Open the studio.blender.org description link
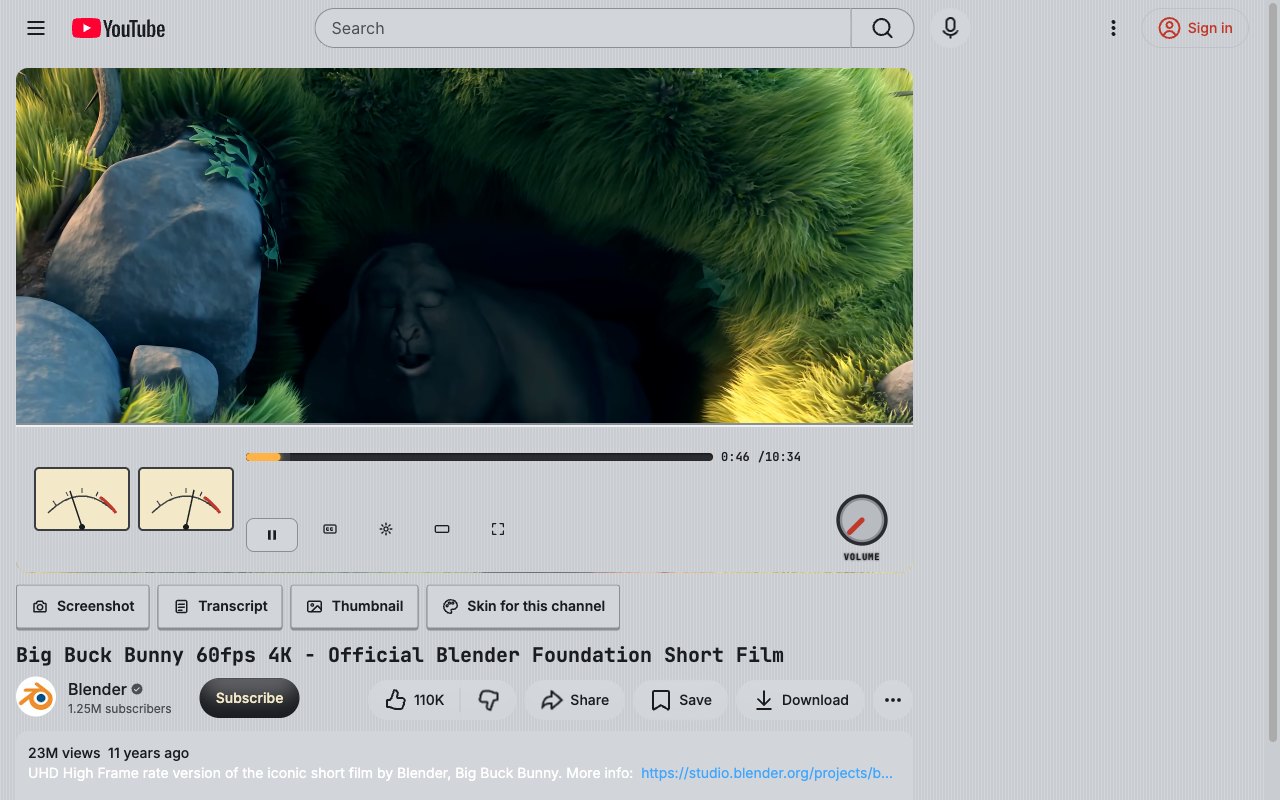Screen dimensions: 1280x800 pyautogui.click(x=767, y=773)
